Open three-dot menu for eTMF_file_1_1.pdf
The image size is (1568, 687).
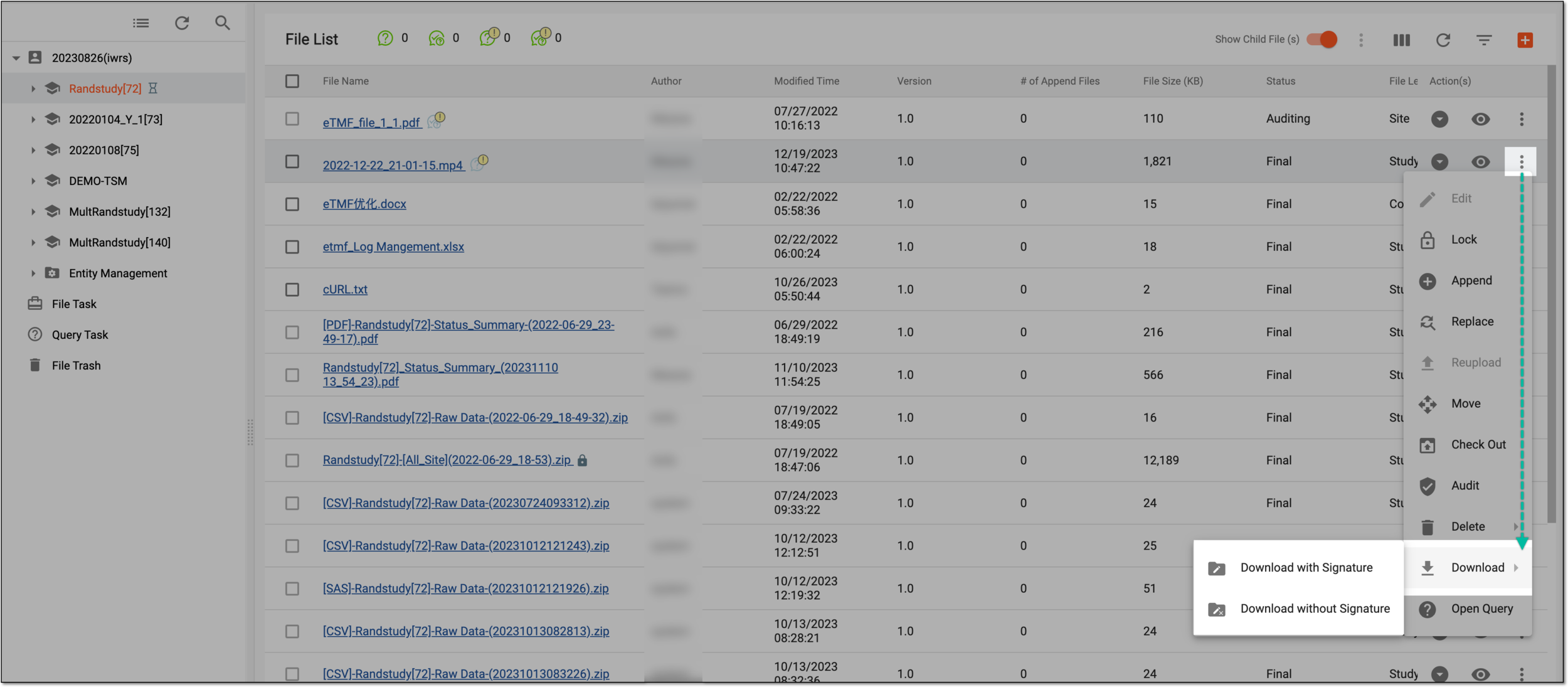[1522, 119]
